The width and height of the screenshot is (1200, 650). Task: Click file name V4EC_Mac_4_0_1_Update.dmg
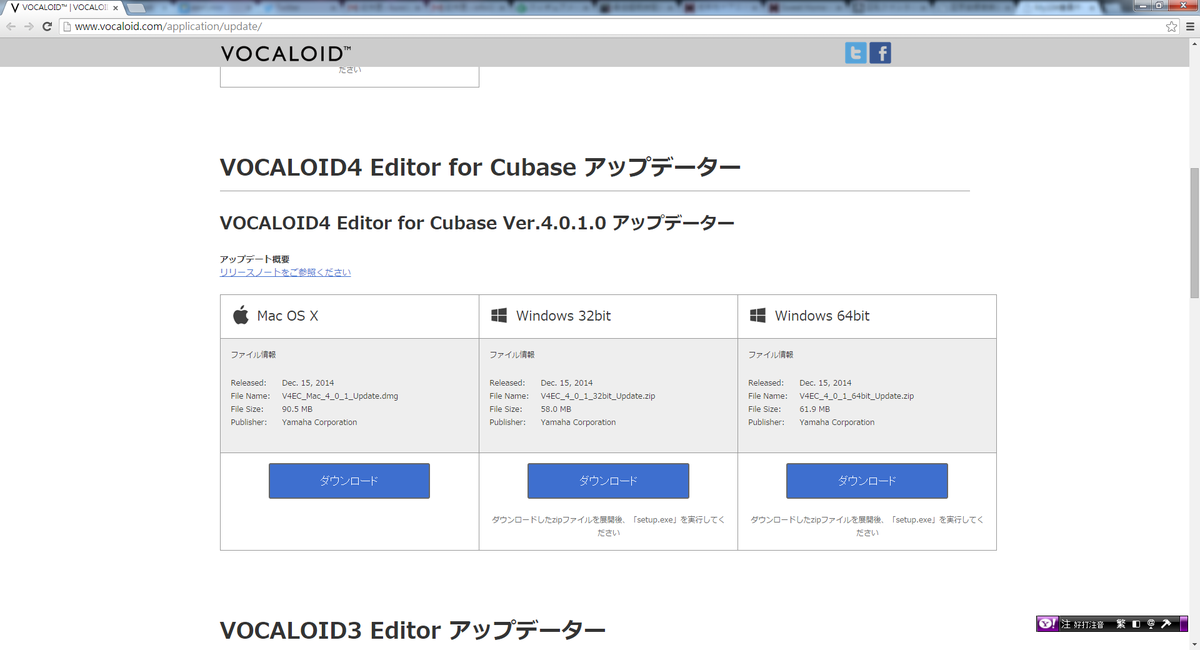340,396
